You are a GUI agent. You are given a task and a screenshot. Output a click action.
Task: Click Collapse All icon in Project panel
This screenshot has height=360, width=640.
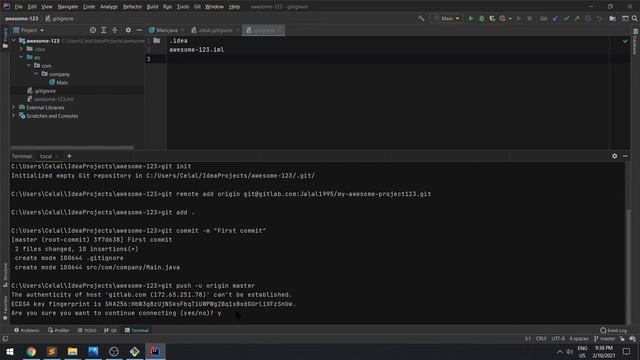click(x=115, y=30)
